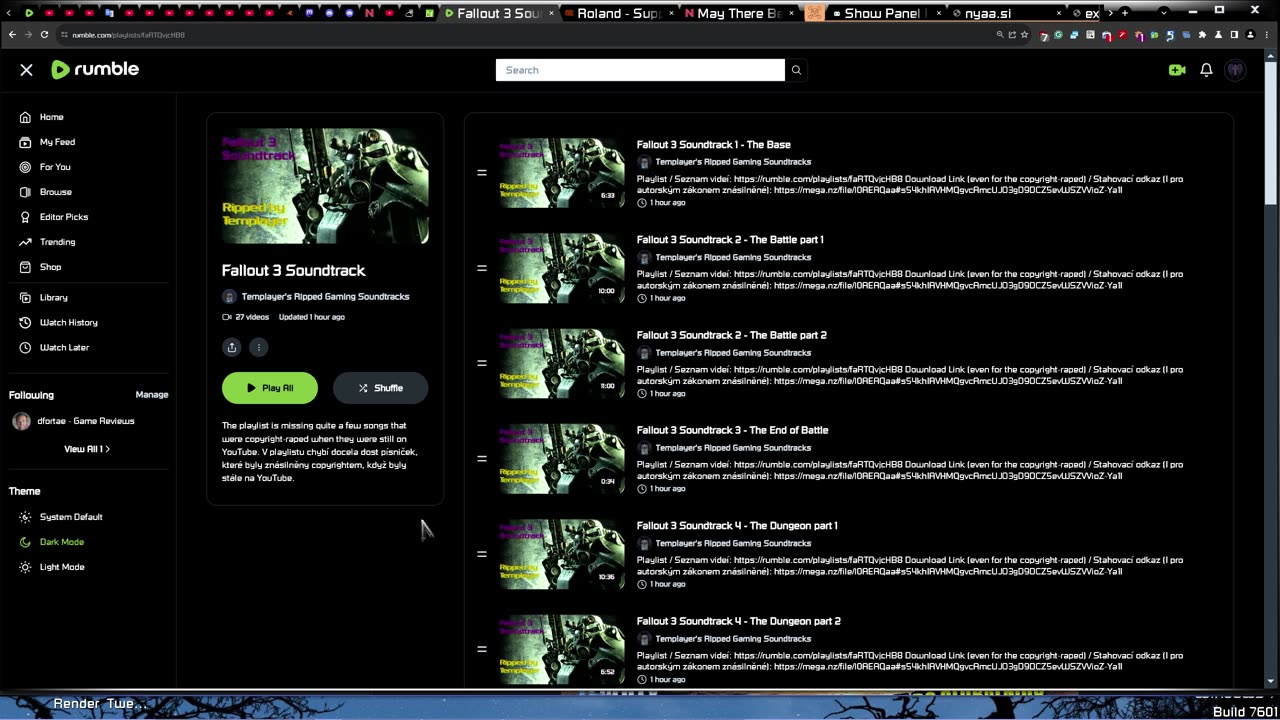
Task: Open thumbnail of 'The End of Battle'
Action: (561, 459)
